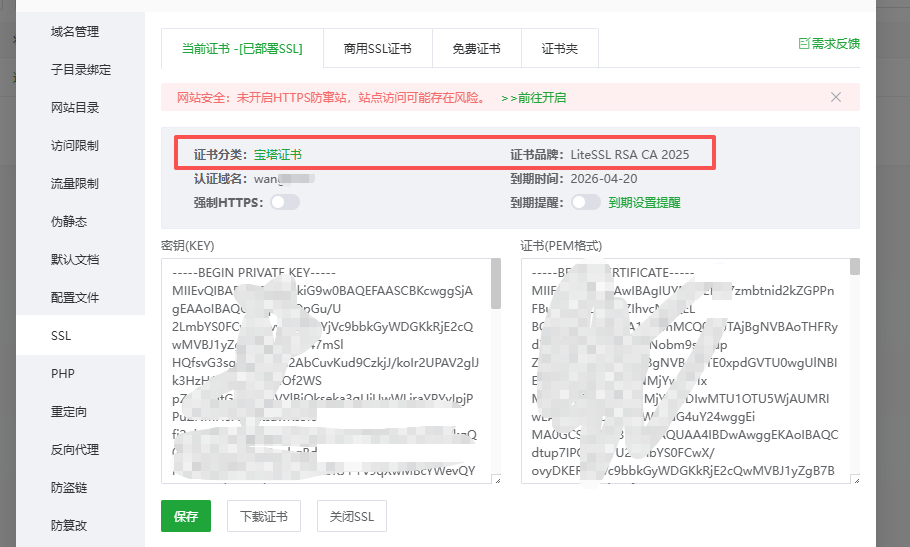The height and width of the screenshot is (547, 910).
Task: Follow the >>前往开启 link
Action: [x=533, y=98]
